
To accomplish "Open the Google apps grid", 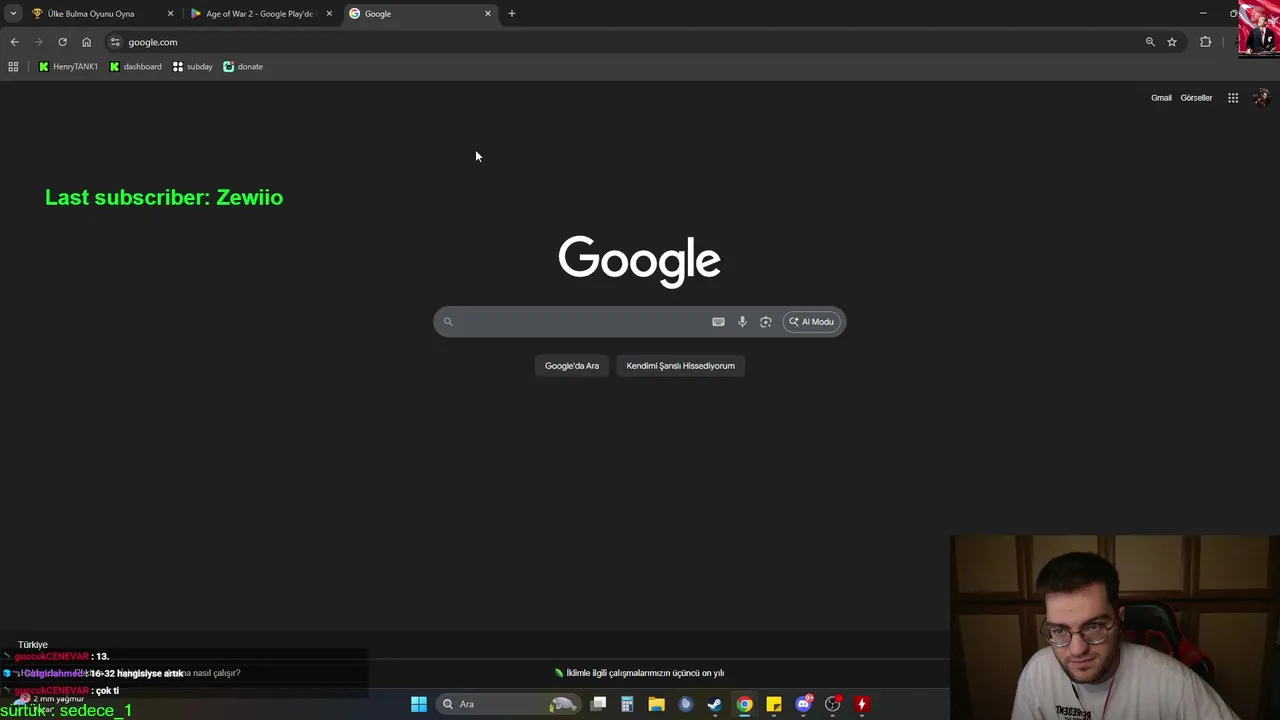I will click(x=1233, y=98).
